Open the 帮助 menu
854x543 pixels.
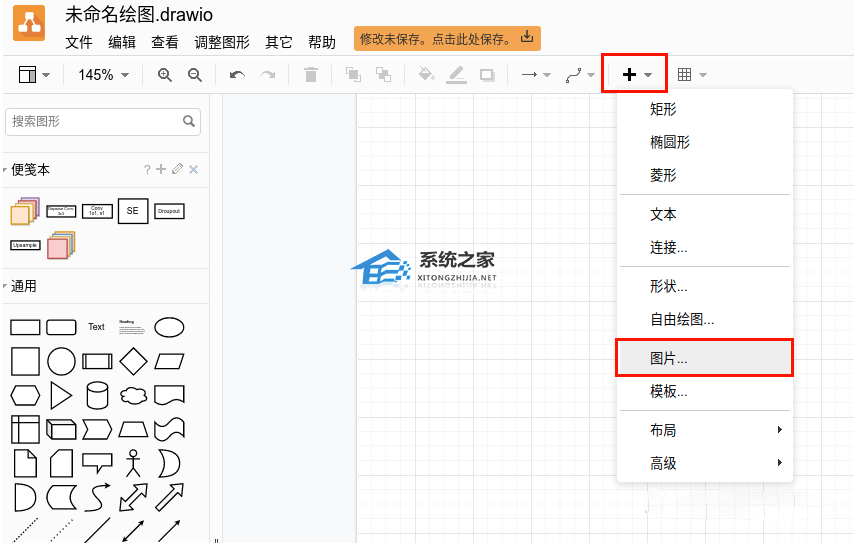(x=322, y=42)
